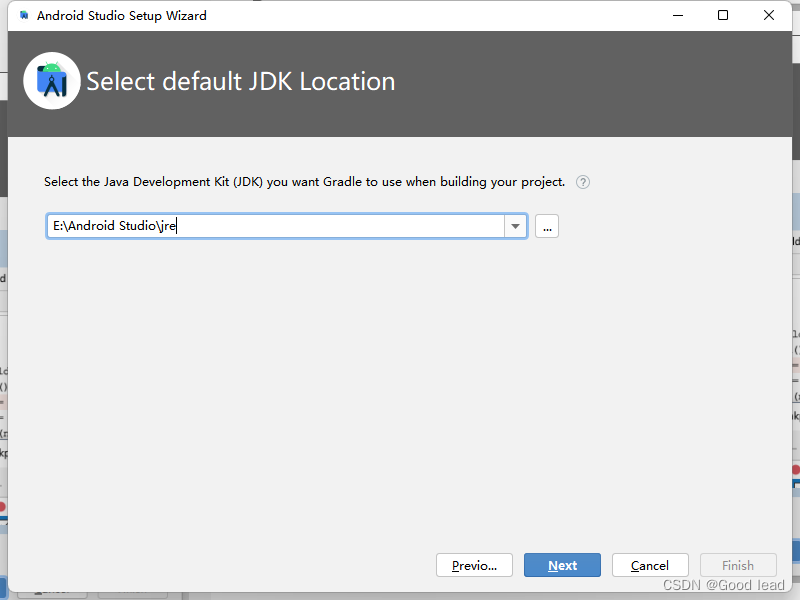Browse for JDK folder with ... button
This screenshot has height=600, width=800.
(x=547, y=226)
